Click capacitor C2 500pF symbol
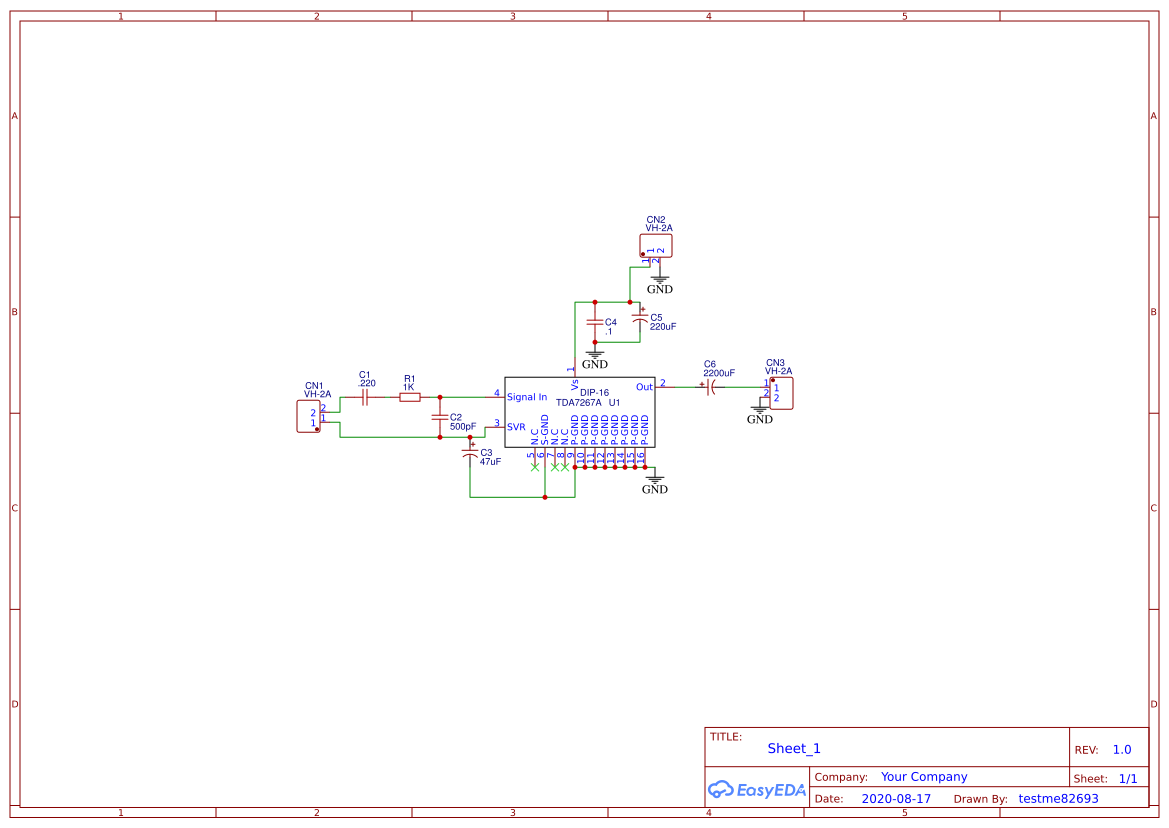This screenshot has height=828, width=1169. 439,415
